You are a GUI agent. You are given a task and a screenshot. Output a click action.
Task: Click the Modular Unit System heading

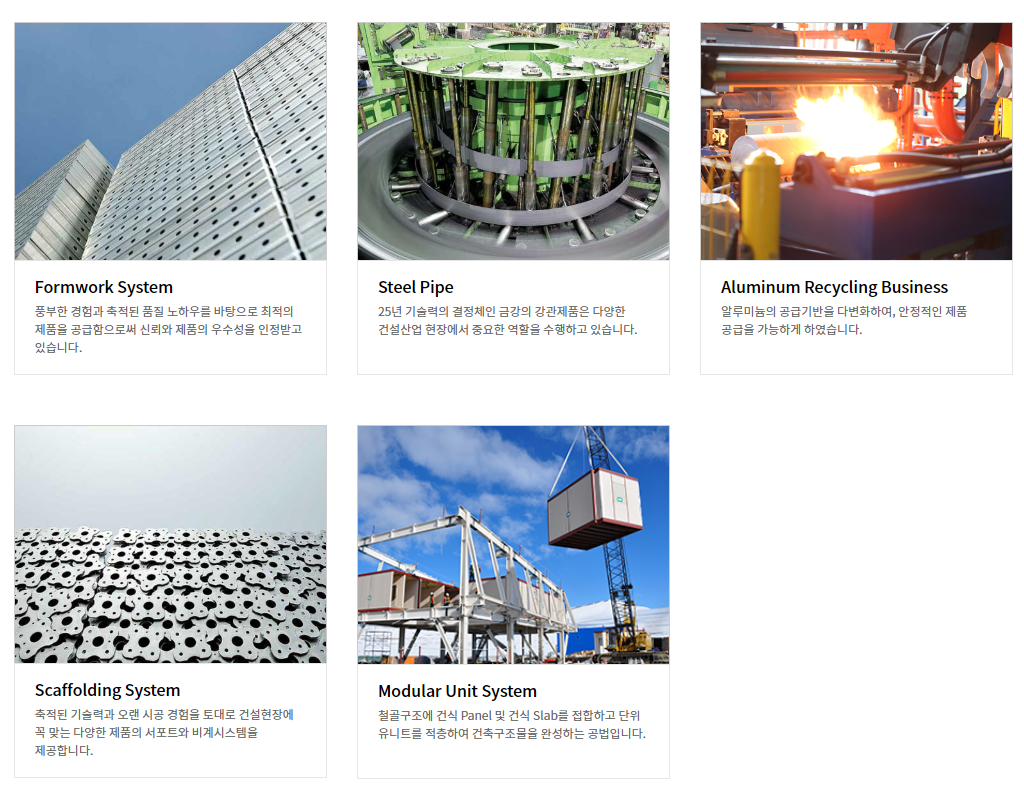pyautogui.click(x=457, y=691)
